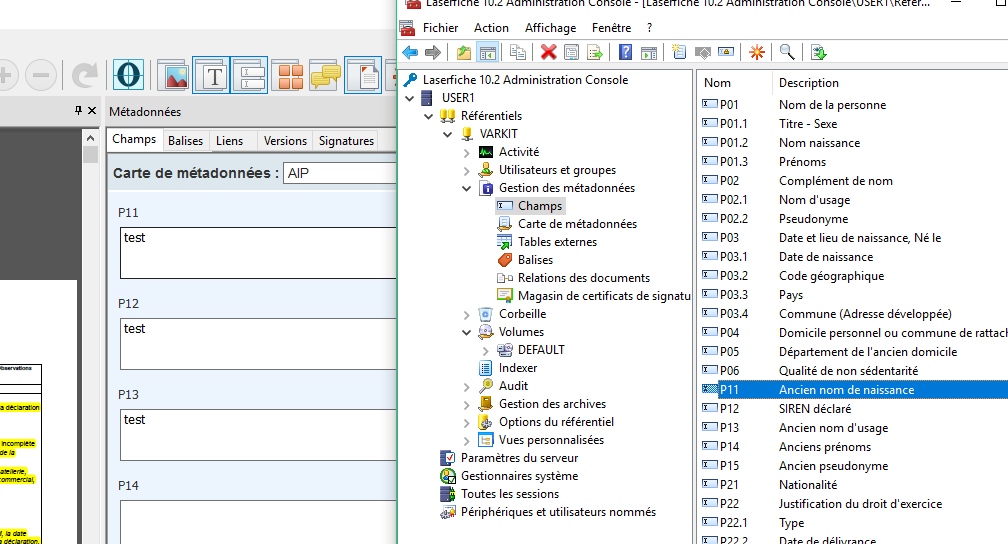Toggle the text pane 'T' icon
The image size is (1008, 544).
pos(212,75)
